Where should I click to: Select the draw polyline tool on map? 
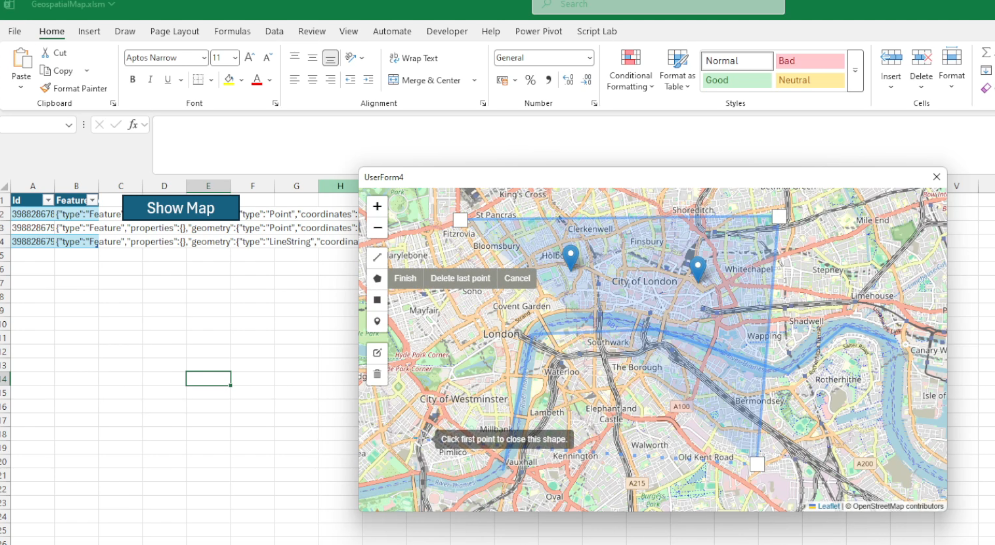coord(377,257)
